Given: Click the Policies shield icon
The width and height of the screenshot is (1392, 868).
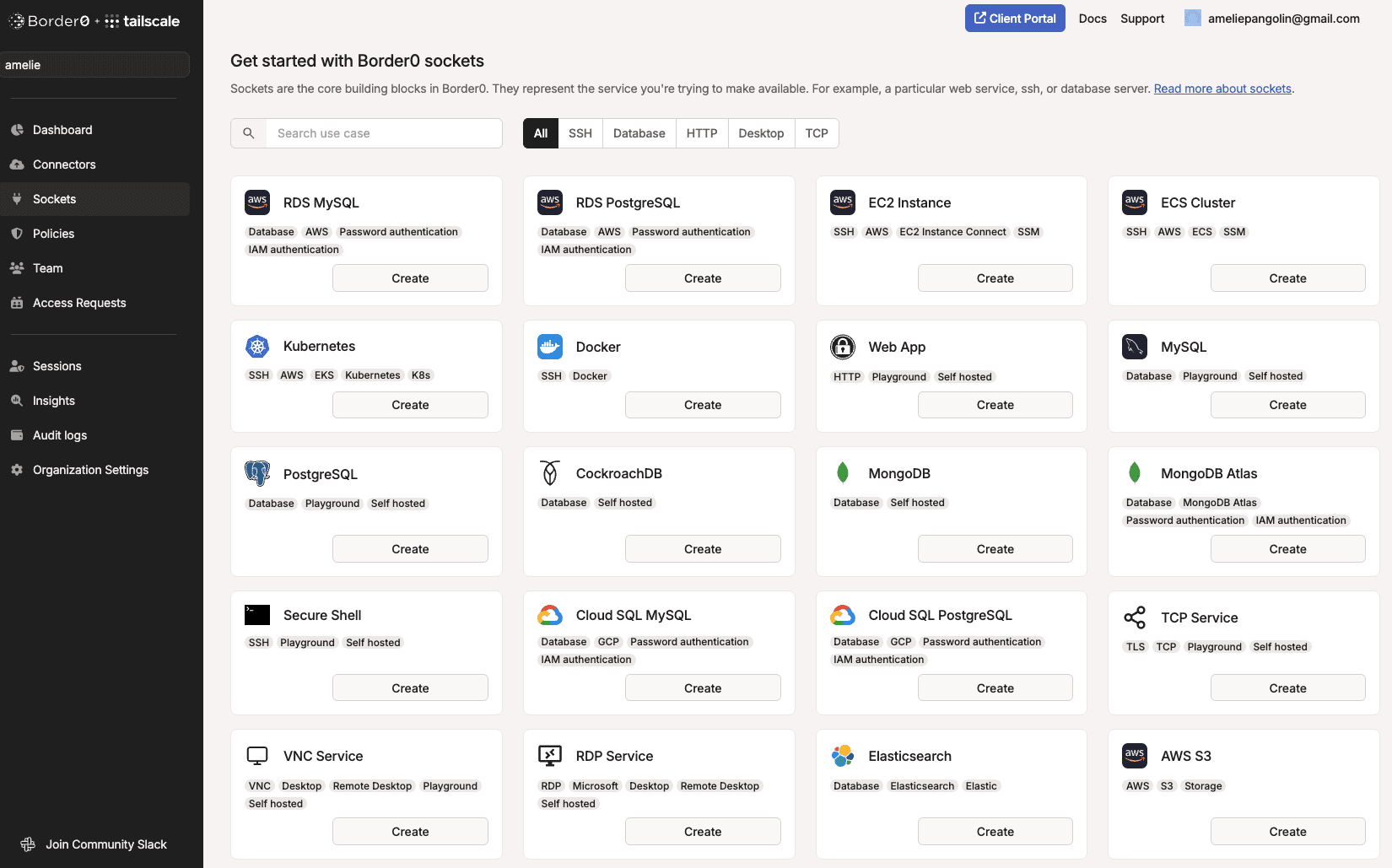Looking at the screenshot, I should pyautogui.click(x=17, y=234).
